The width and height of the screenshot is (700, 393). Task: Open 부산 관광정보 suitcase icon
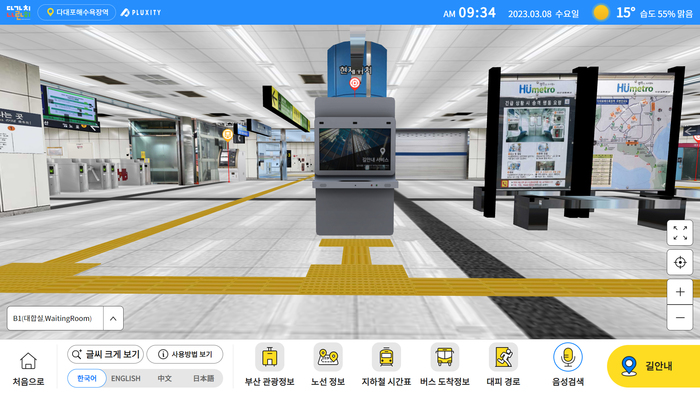coord(270,357)
